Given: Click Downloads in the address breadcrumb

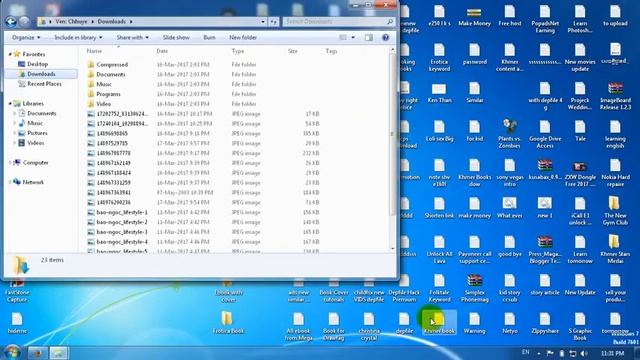Looking at the screenshot, I should (111, 21).
